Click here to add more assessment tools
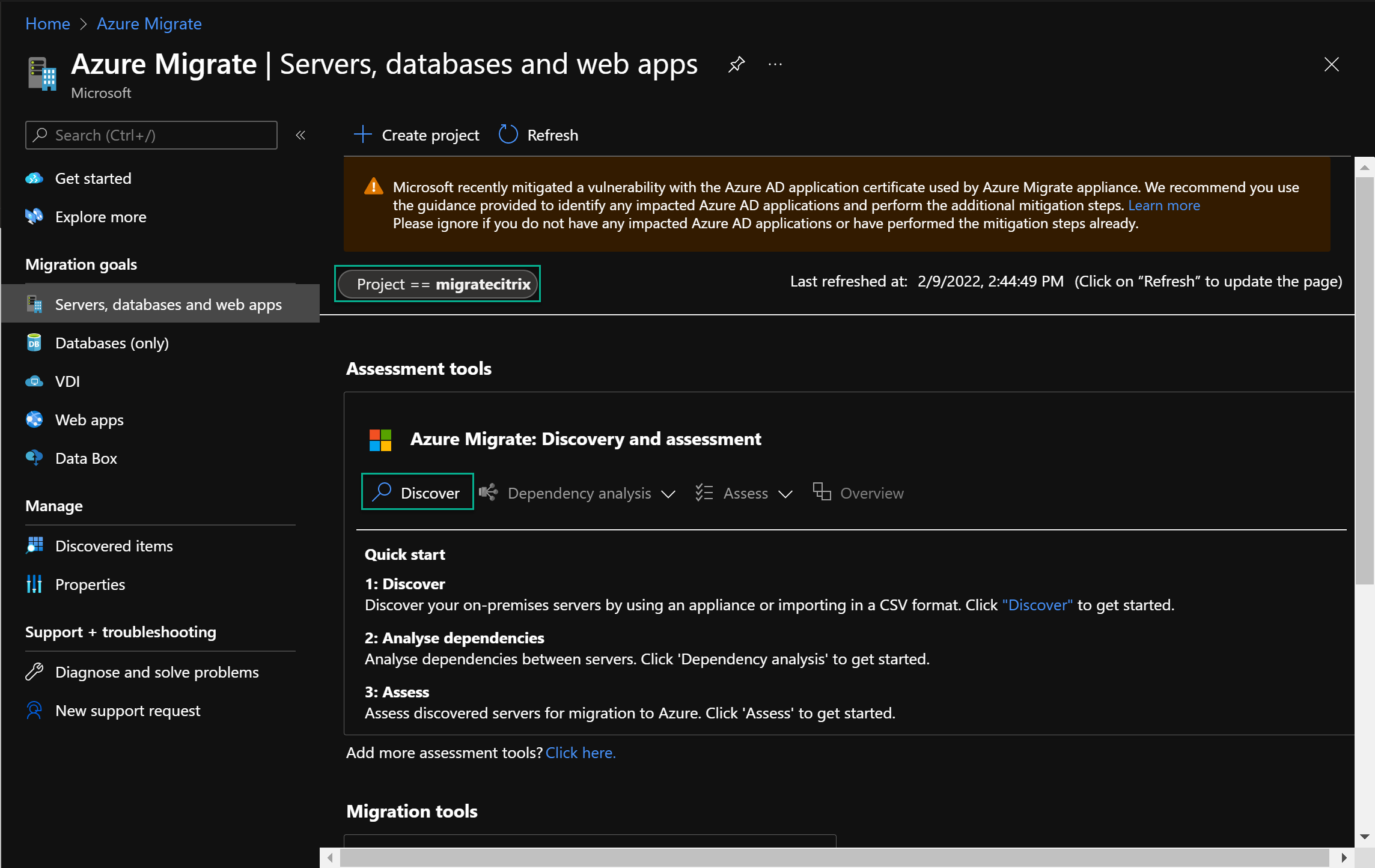Image resolution: width=1375 pixels, height=868 pixels. point(581,753)
